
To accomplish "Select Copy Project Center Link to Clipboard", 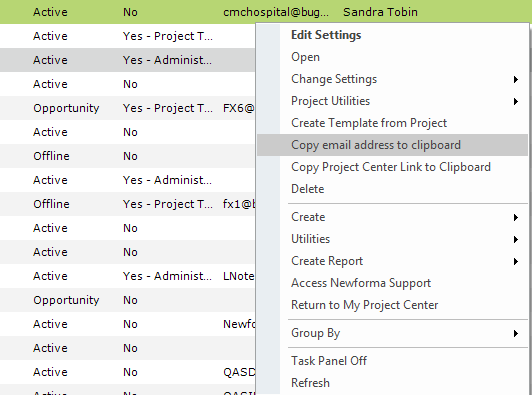I will [391, 167].
